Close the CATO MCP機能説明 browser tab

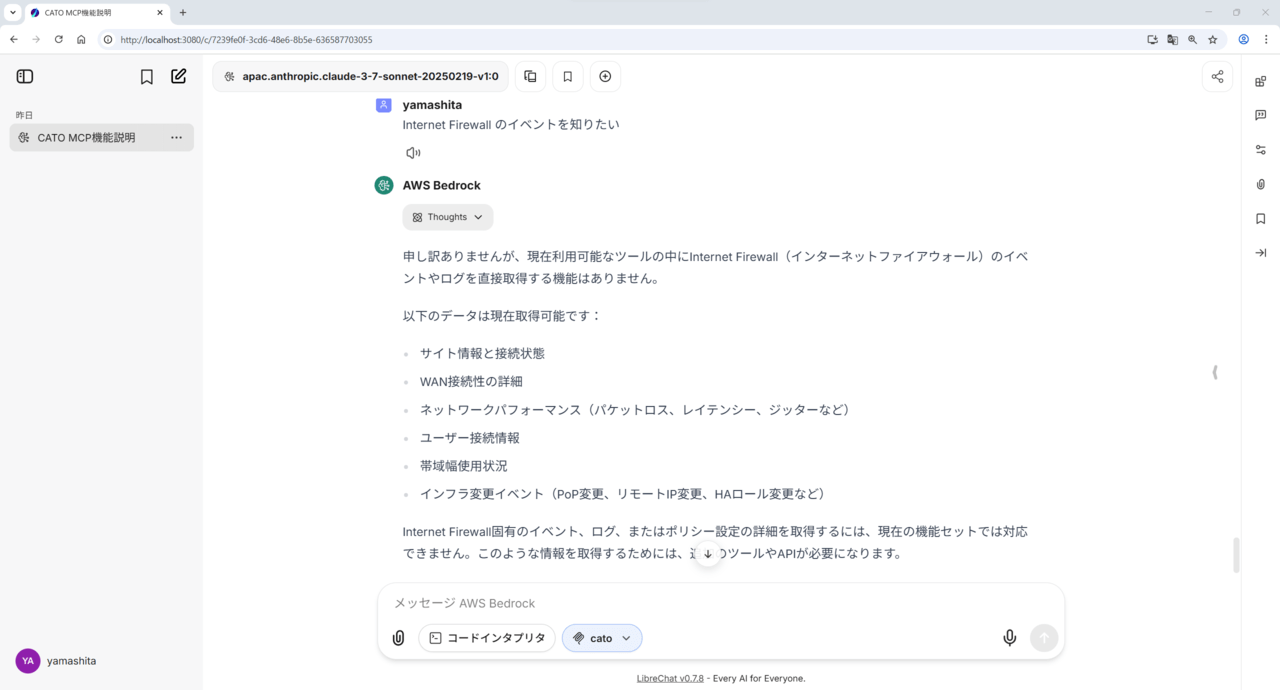coord(160,13)
